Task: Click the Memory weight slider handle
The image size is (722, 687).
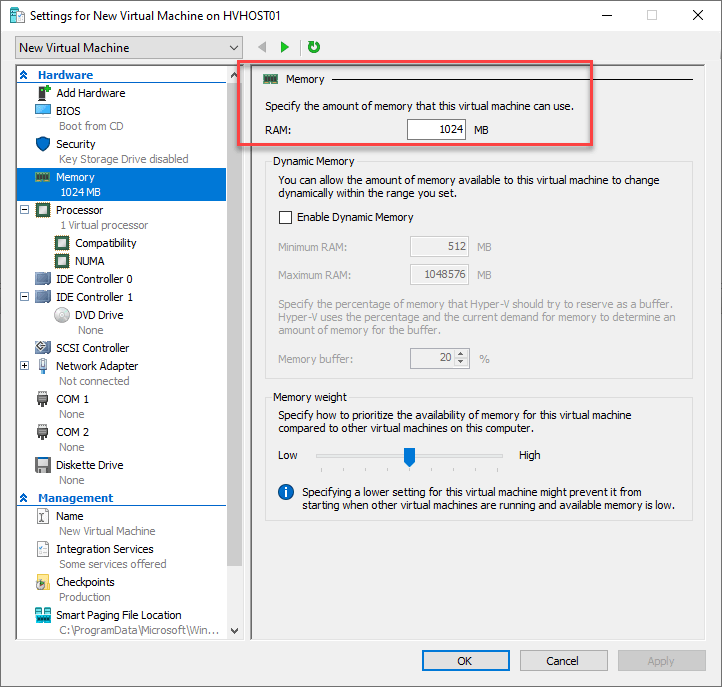Action: pos(409,457)
